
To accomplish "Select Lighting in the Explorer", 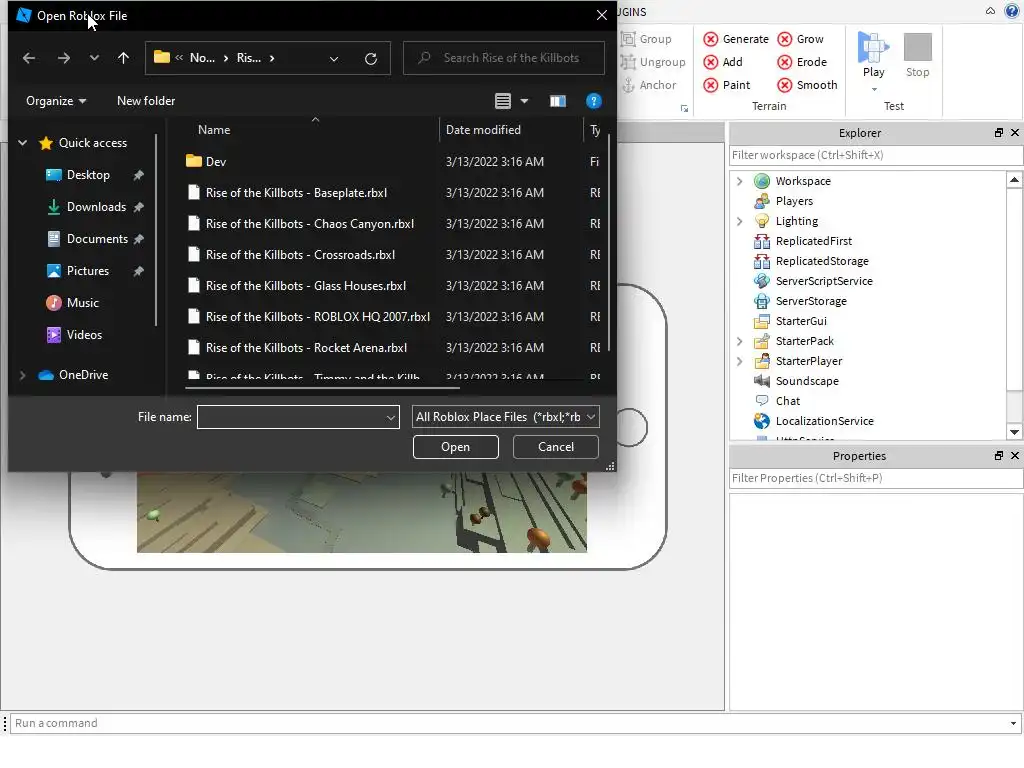I will click(796, 221).
